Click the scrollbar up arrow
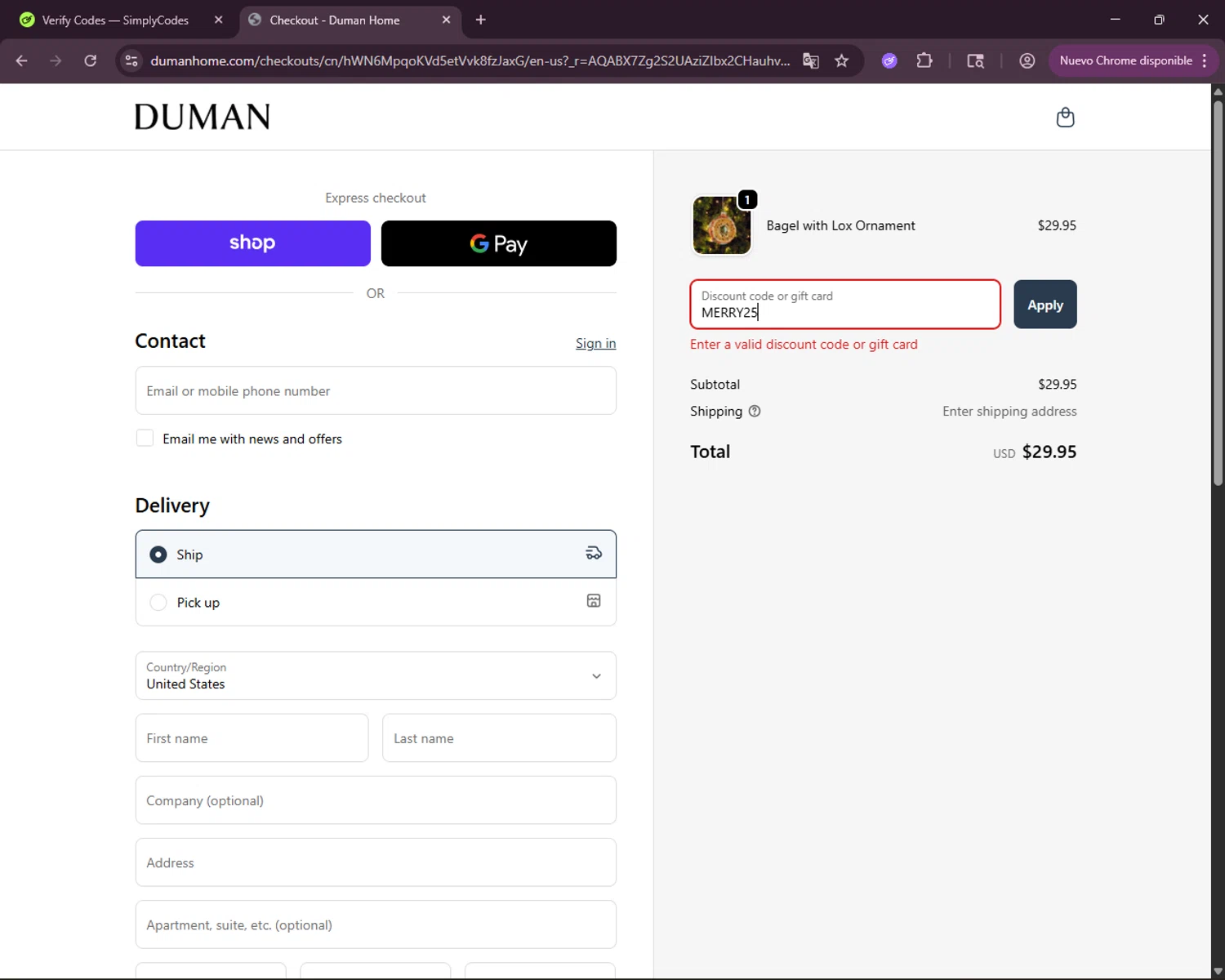This screenshot has width=1225, height=980. [1218, 91]
